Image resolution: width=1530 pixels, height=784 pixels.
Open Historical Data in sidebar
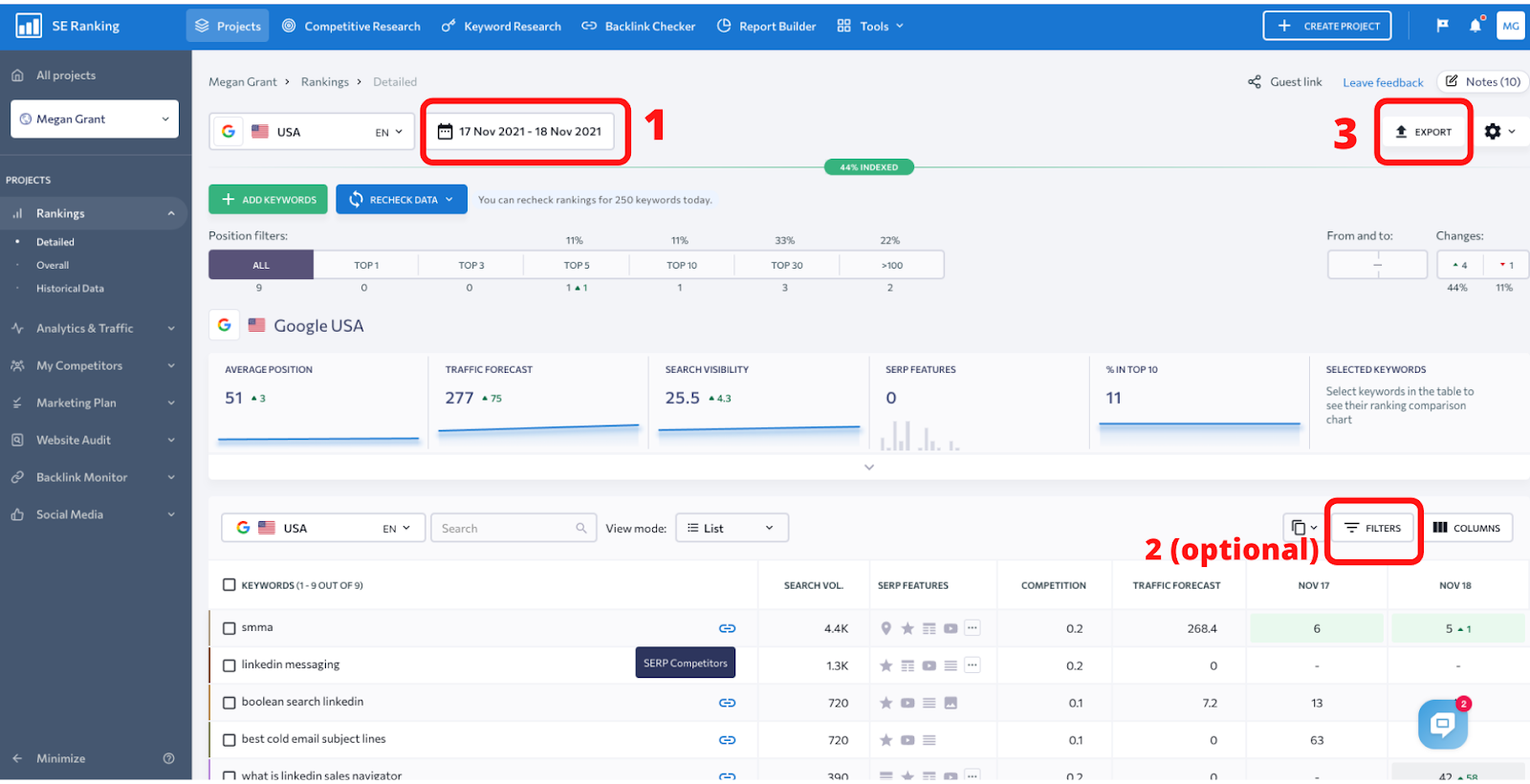click(x=70, y=289)
